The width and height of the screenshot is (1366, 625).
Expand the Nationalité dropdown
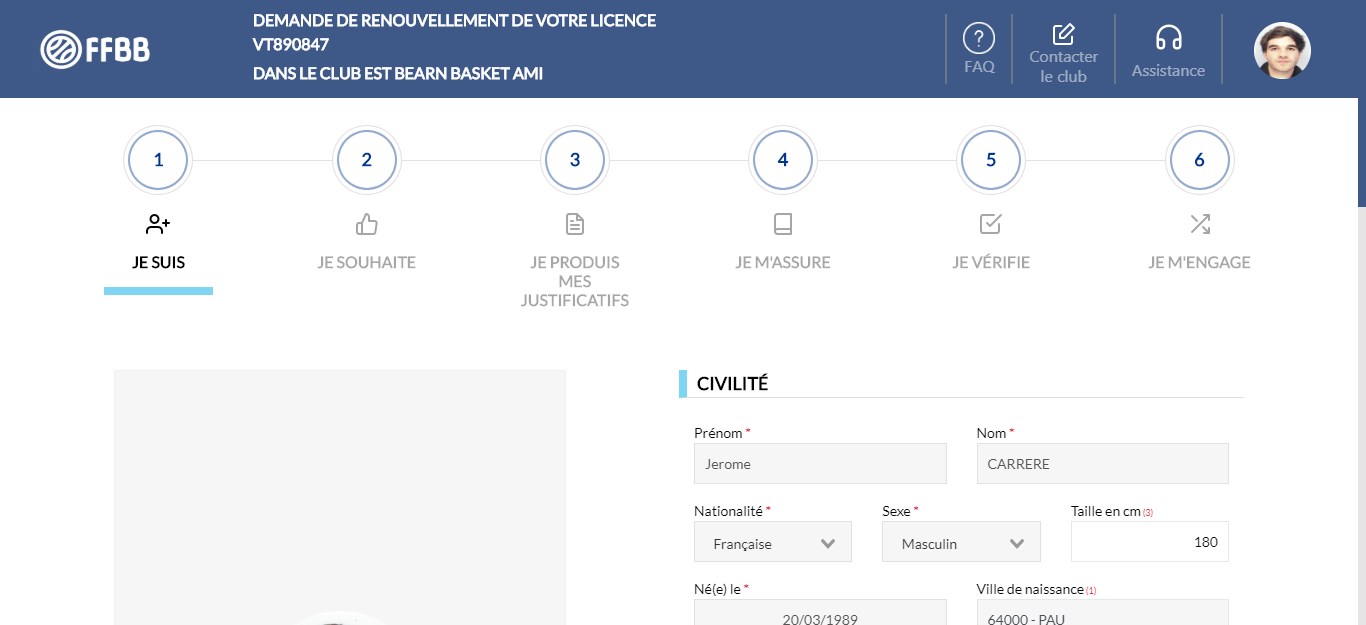point(773,543)
